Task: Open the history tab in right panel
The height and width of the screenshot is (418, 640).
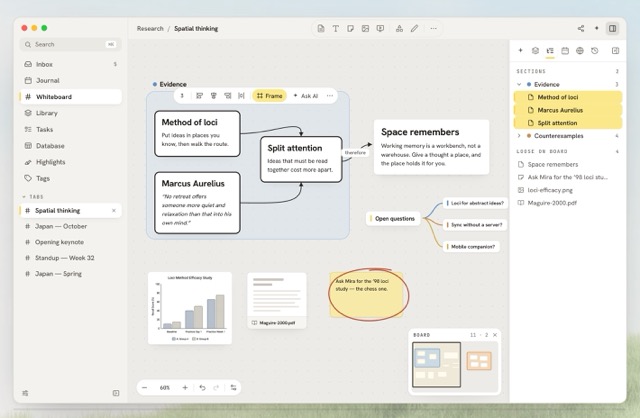Action: pyautogui.click(x=595, y=51)
